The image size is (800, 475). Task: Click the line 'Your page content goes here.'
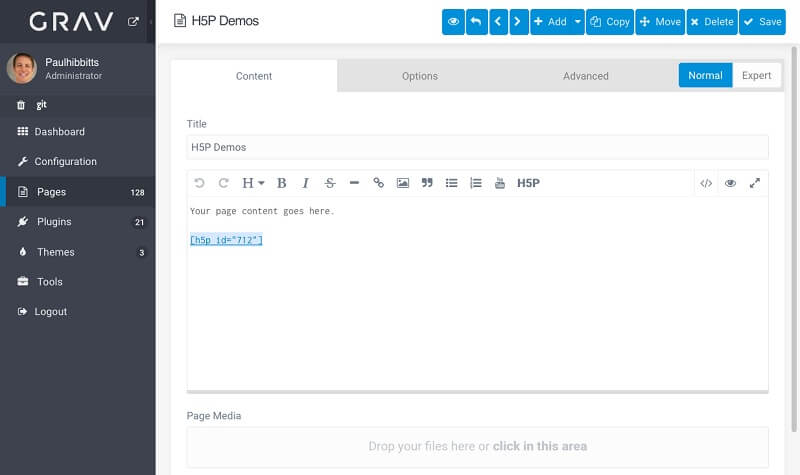(x=262, y=211)
